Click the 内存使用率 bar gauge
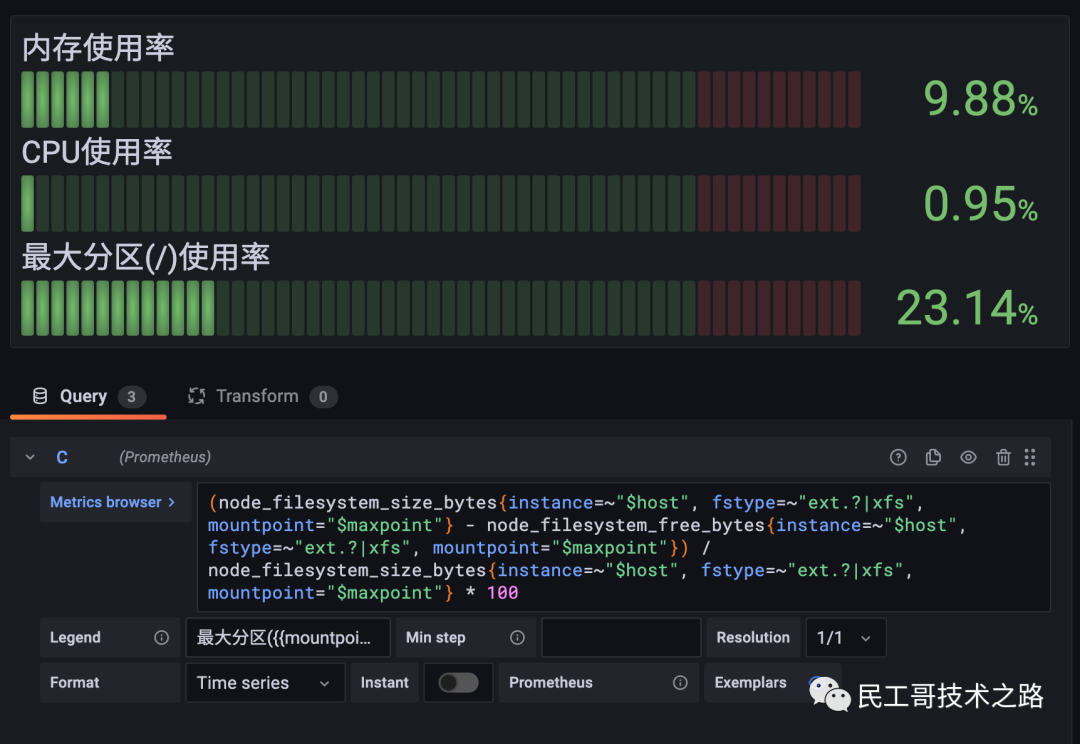 tap(441, 100)
